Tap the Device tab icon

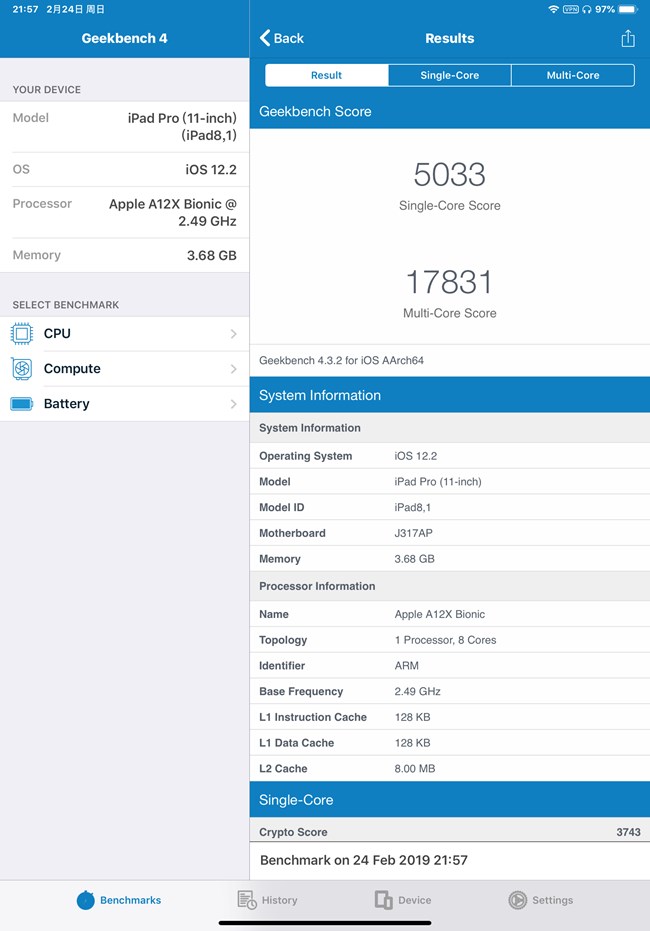tap(383, 900)
